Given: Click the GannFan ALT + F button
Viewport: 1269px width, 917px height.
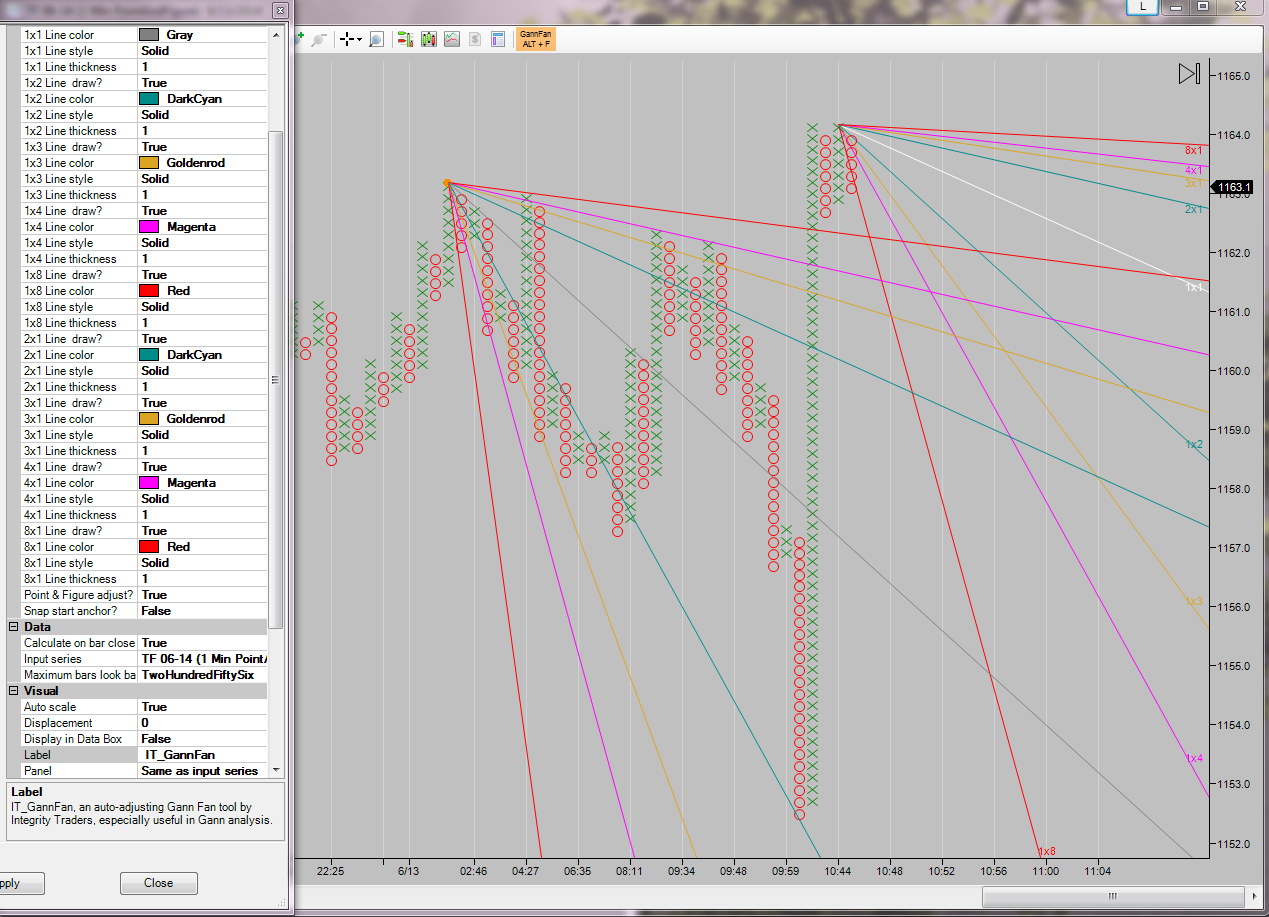Looking at the screenshot, I should pos(536,39).
